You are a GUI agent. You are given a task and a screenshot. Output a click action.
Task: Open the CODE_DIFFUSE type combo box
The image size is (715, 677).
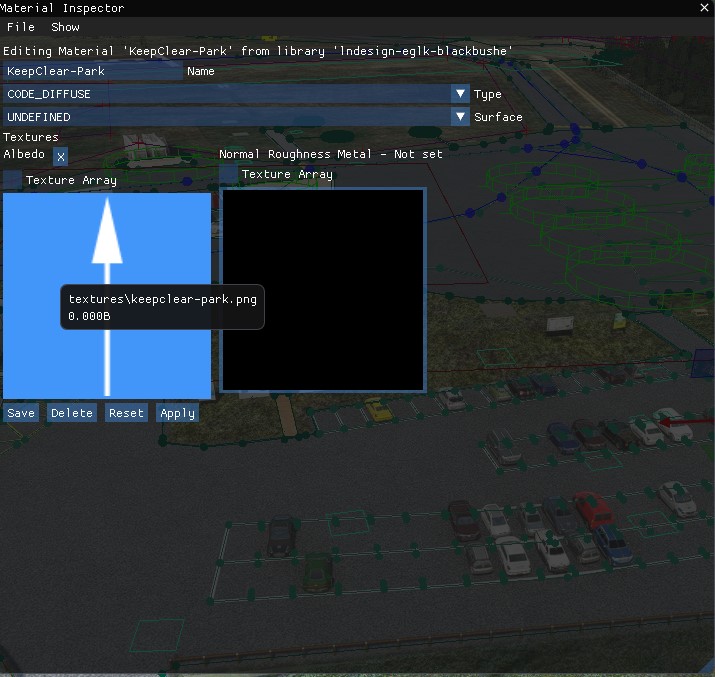pos(226,94)
